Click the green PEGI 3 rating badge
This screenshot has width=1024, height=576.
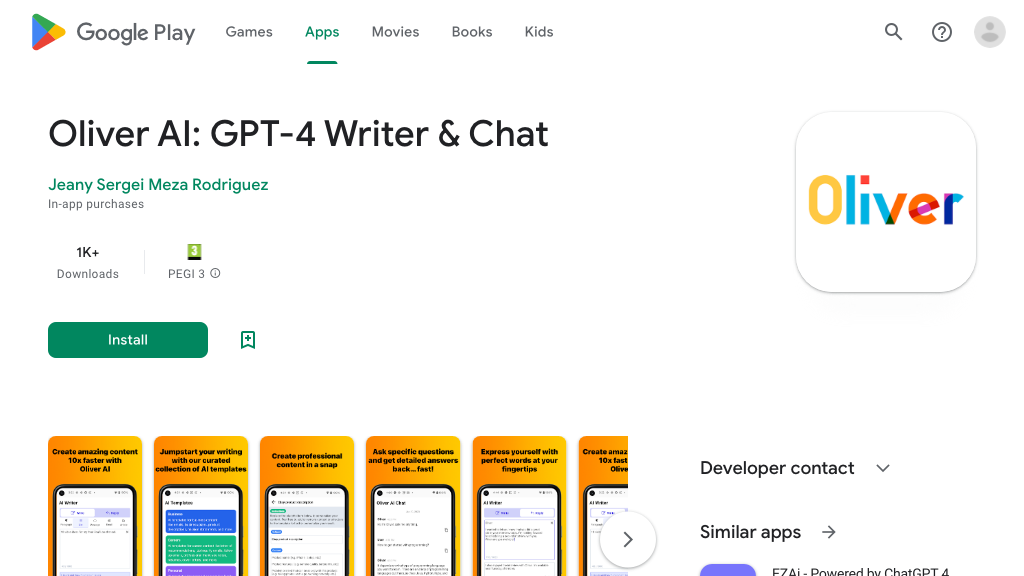pos(194,252)
